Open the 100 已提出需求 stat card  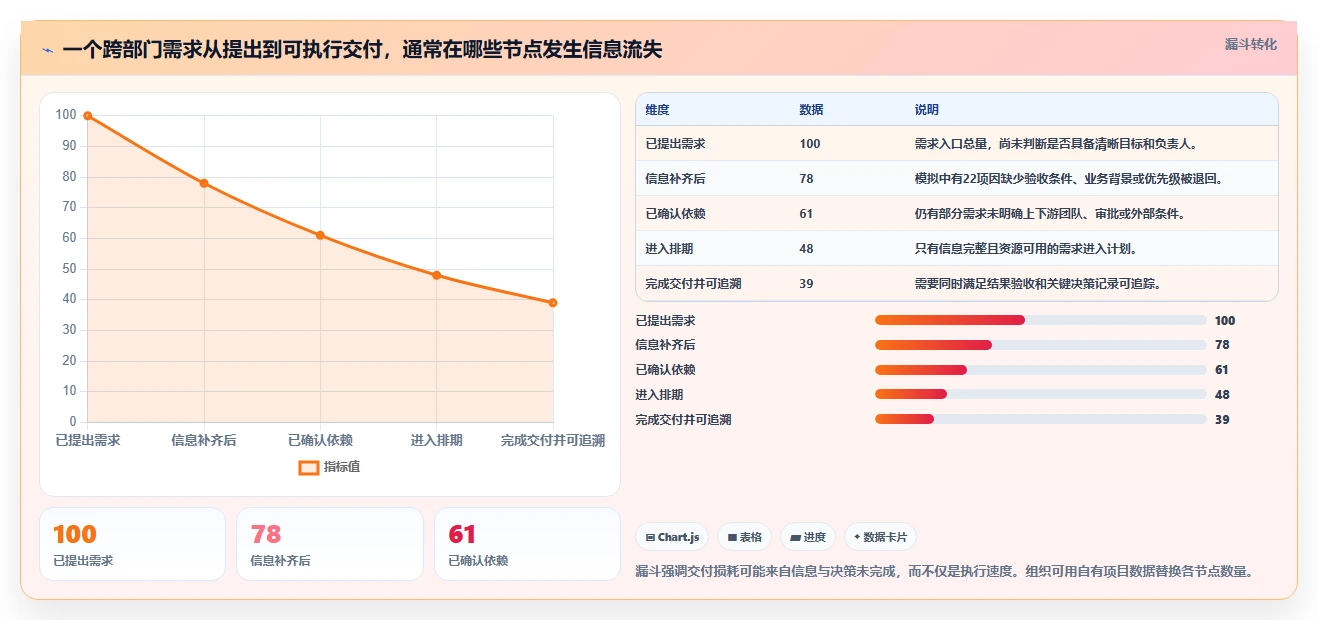click(x=132, y=544)
